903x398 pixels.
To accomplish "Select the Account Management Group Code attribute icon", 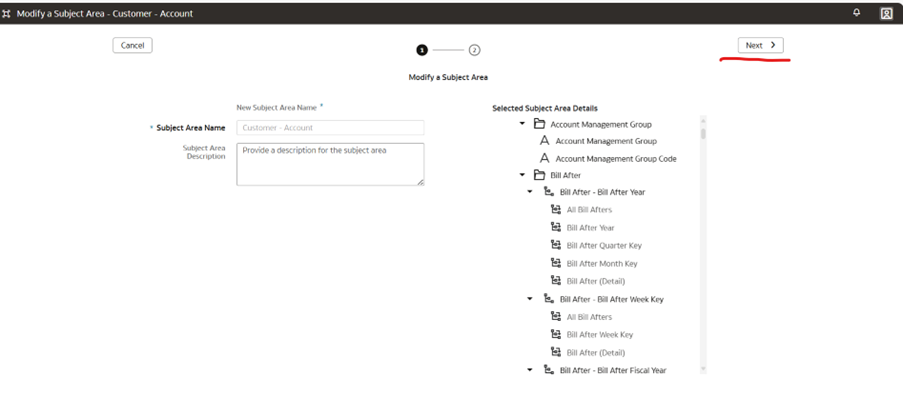I will pyautogui.click(x=544, y=158).
